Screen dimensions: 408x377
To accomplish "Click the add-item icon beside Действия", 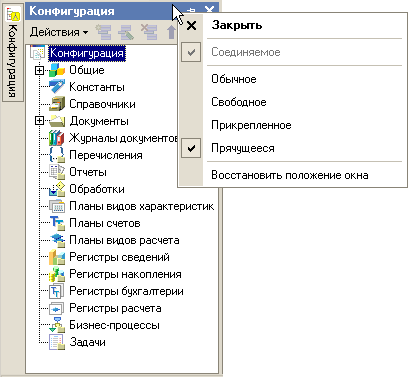I will click(104, 32).
